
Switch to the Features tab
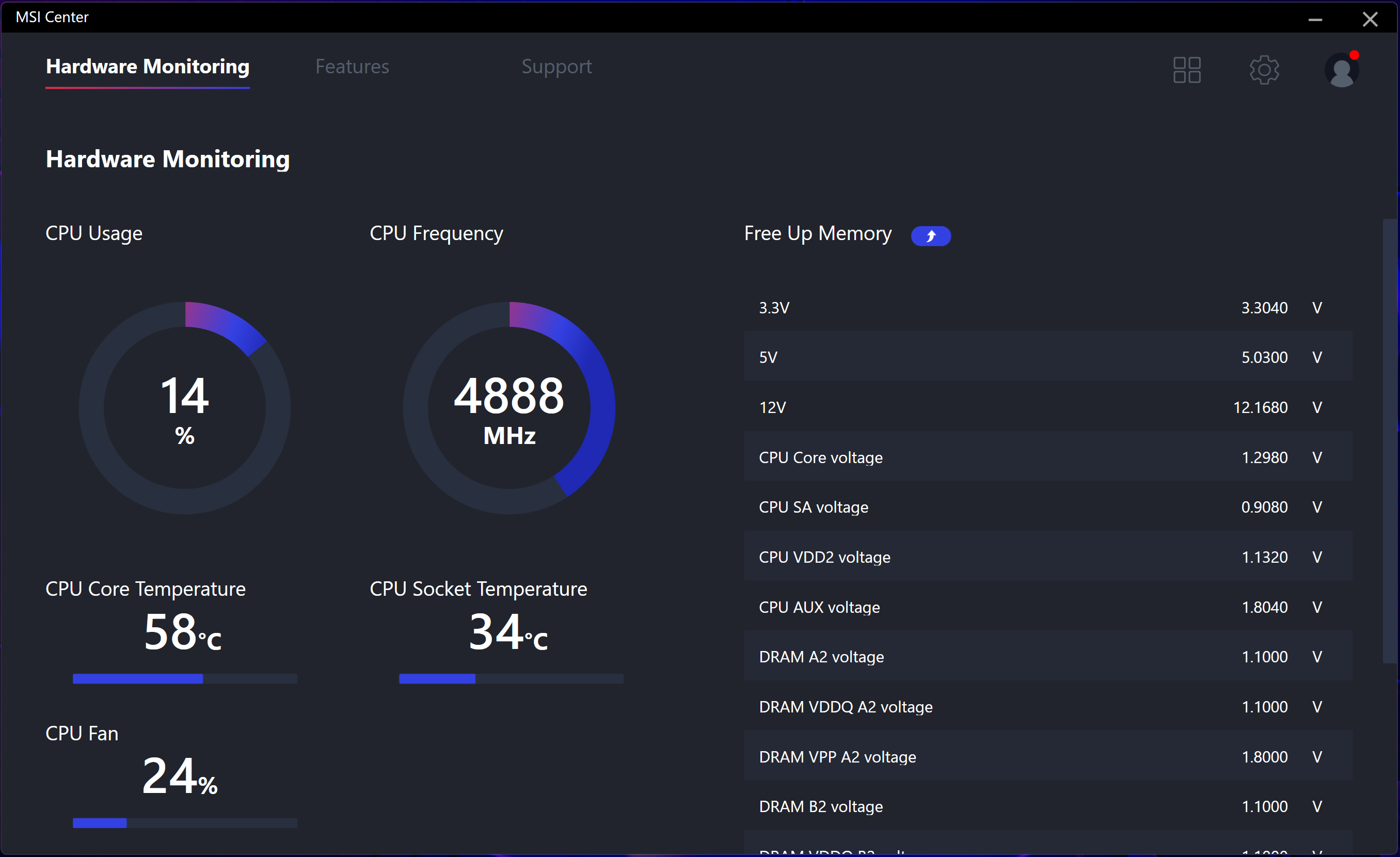point(352,67)
